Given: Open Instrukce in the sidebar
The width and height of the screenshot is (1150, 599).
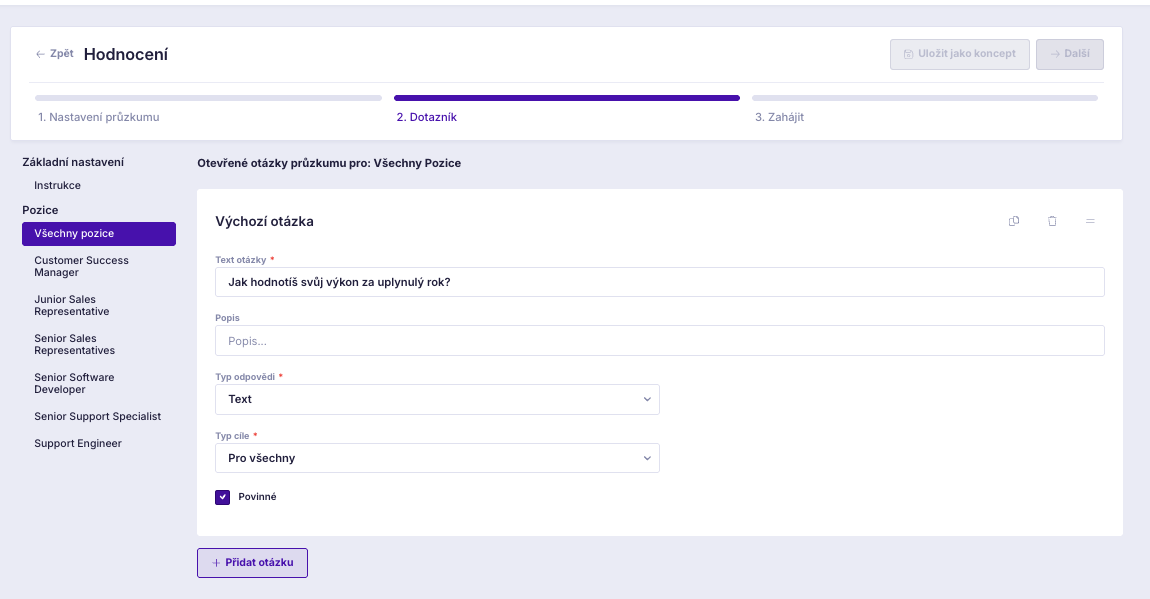Looking at the screenshot, I should 57,185.
